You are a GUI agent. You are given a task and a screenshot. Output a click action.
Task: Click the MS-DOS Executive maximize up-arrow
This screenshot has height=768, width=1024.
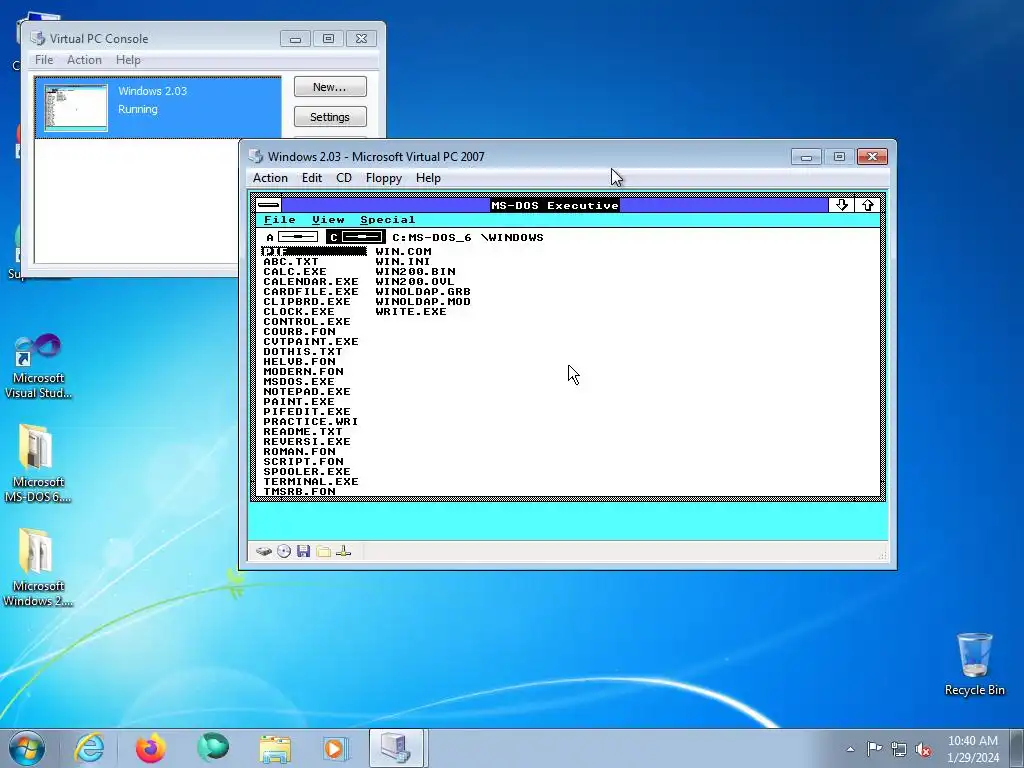tap(867, 205)
